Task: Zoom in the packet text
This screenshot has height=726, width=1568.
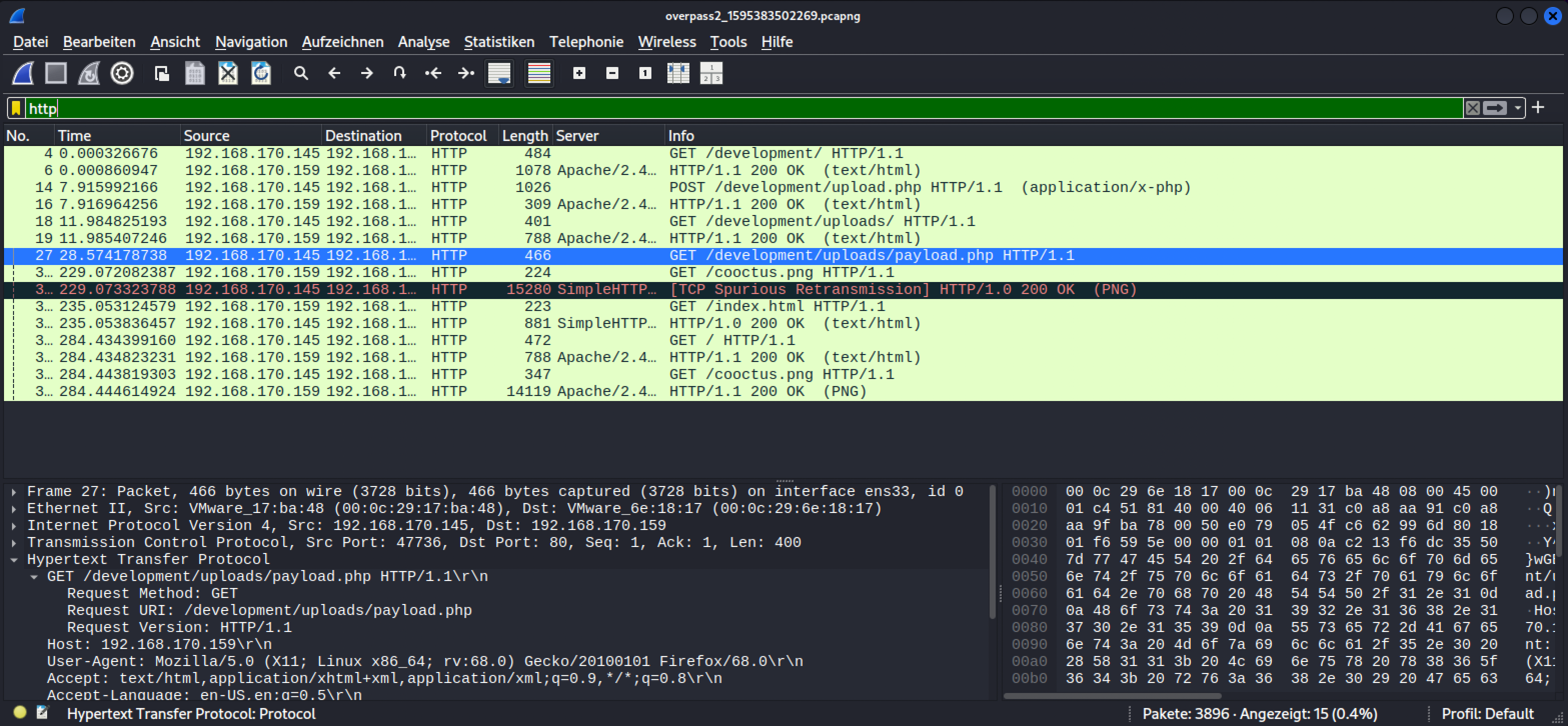Action: (579, 73)
